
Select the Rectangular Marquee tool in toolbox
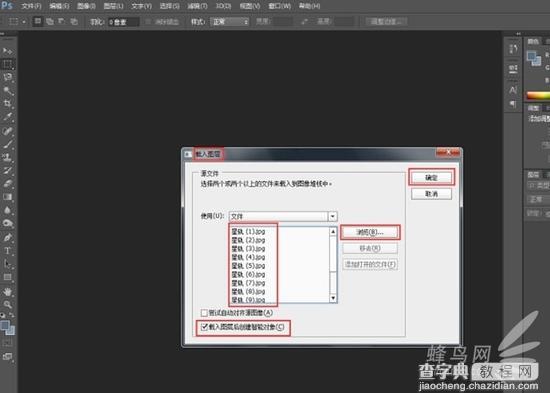[7, 65]
